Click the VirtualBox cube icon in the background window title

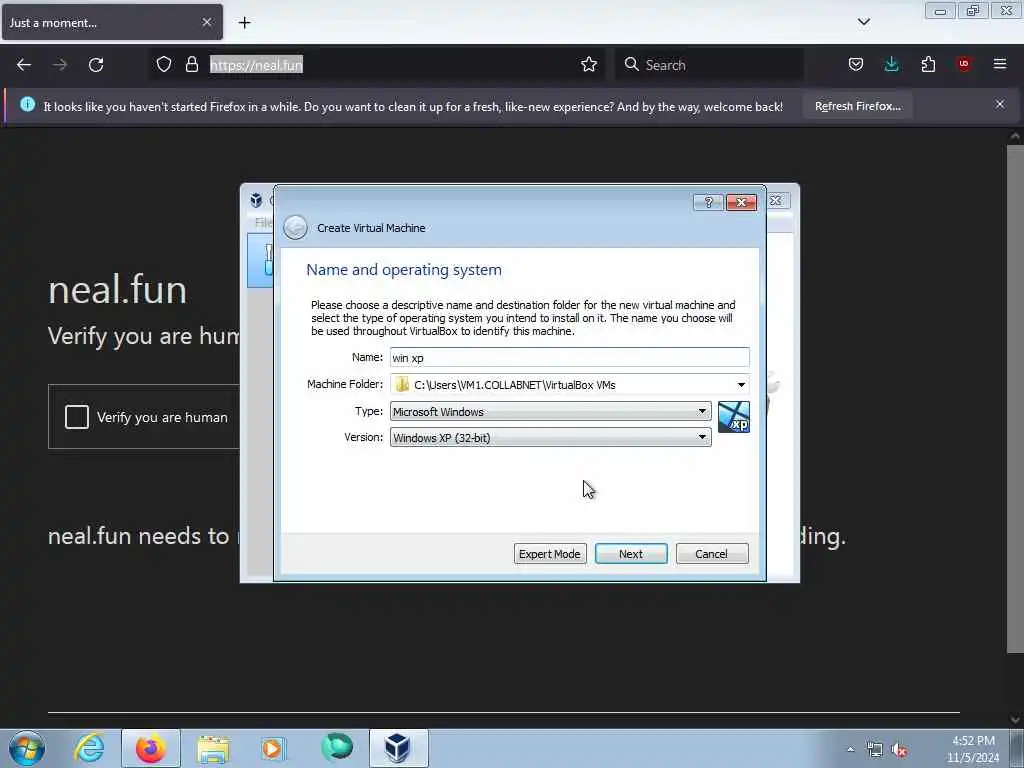point(256,200)
